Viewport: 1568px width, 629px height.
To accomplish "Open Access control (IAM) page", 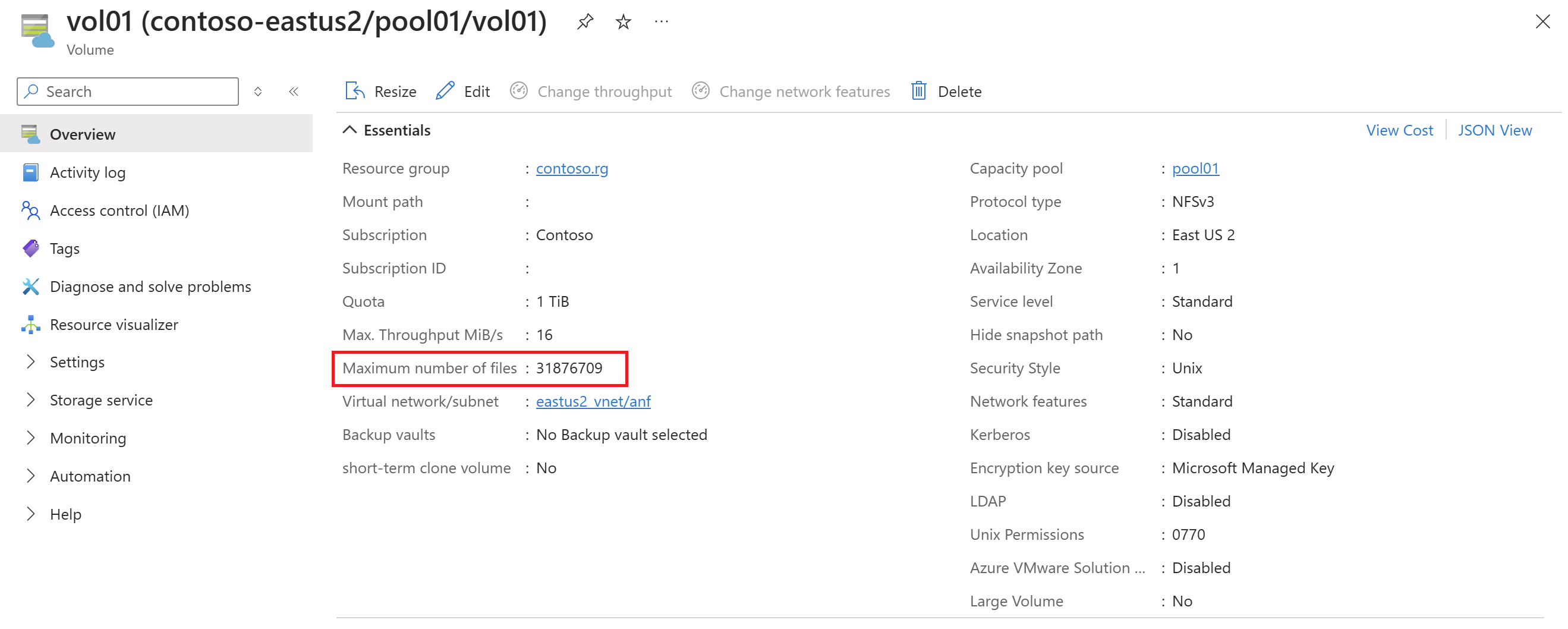I will click(119, 210).
